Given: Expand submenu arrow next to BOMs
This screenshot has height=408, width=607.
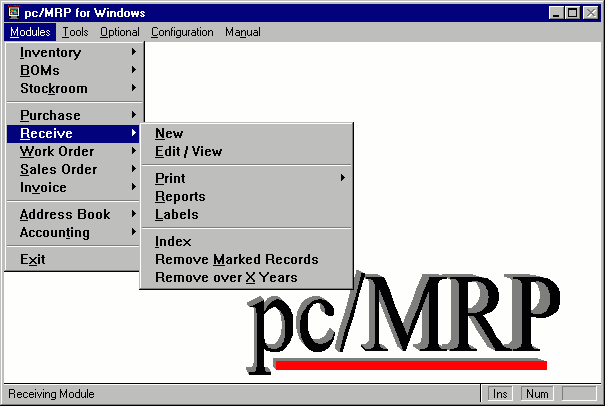Looking at the screenshot, I should click(x=134, y=70).
